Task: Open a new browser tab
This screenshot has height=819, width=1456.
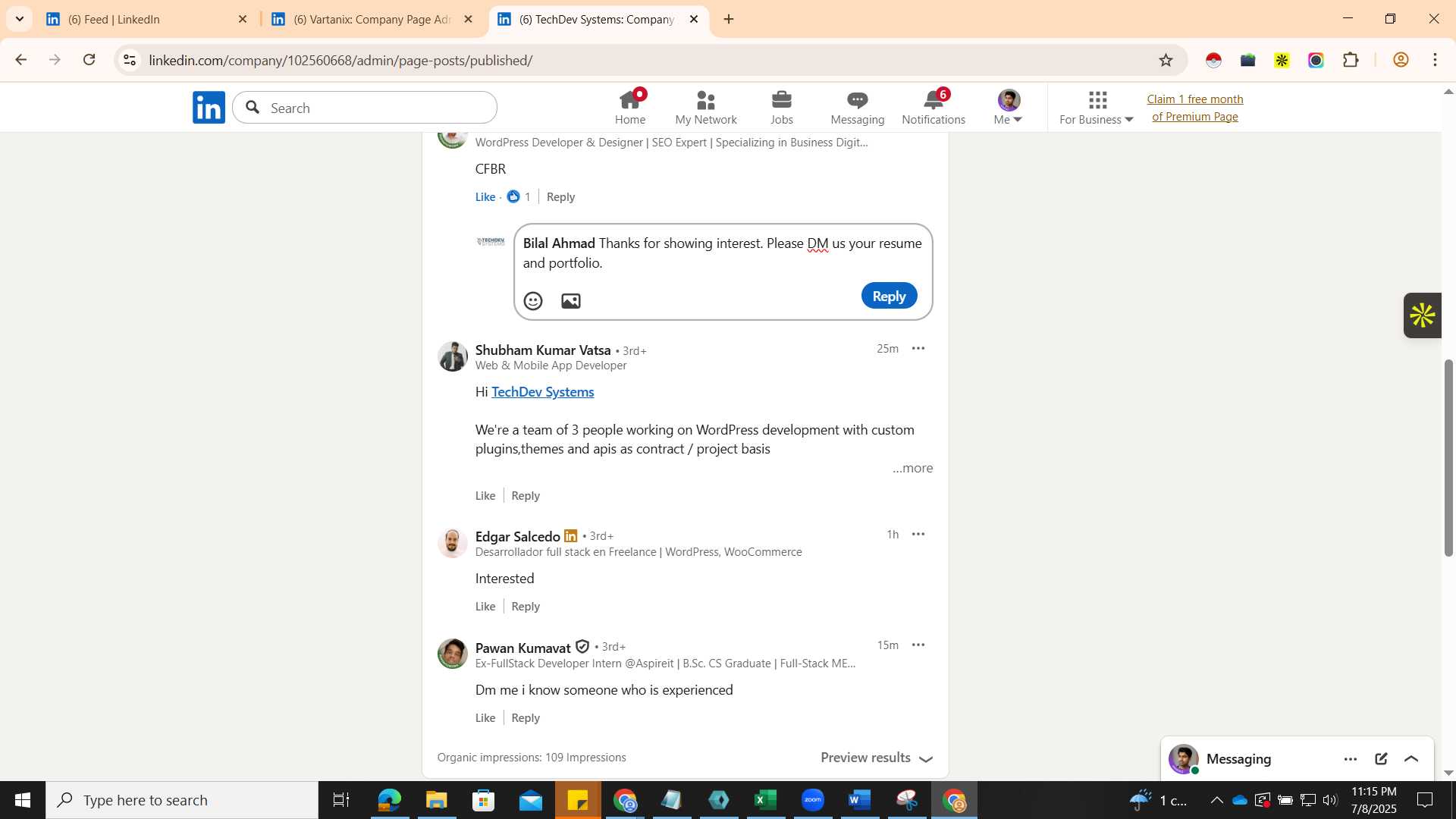Action: tap(729, 19)
